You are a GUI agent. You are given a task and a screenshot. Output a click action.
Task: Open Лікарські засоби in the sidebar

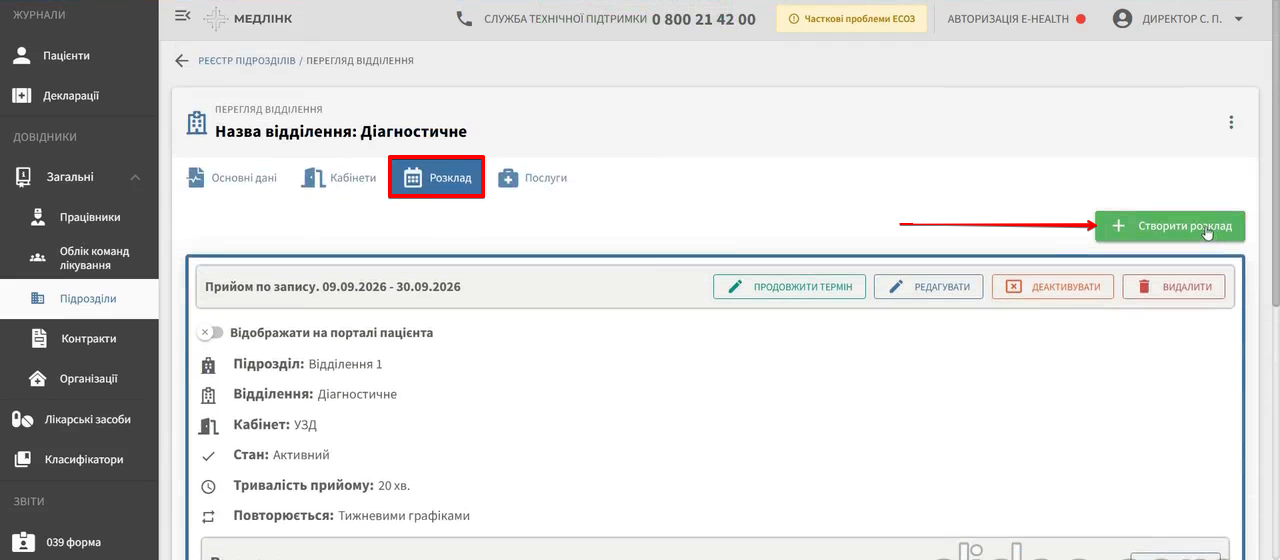pyautogui.click(x=79, y=419)
